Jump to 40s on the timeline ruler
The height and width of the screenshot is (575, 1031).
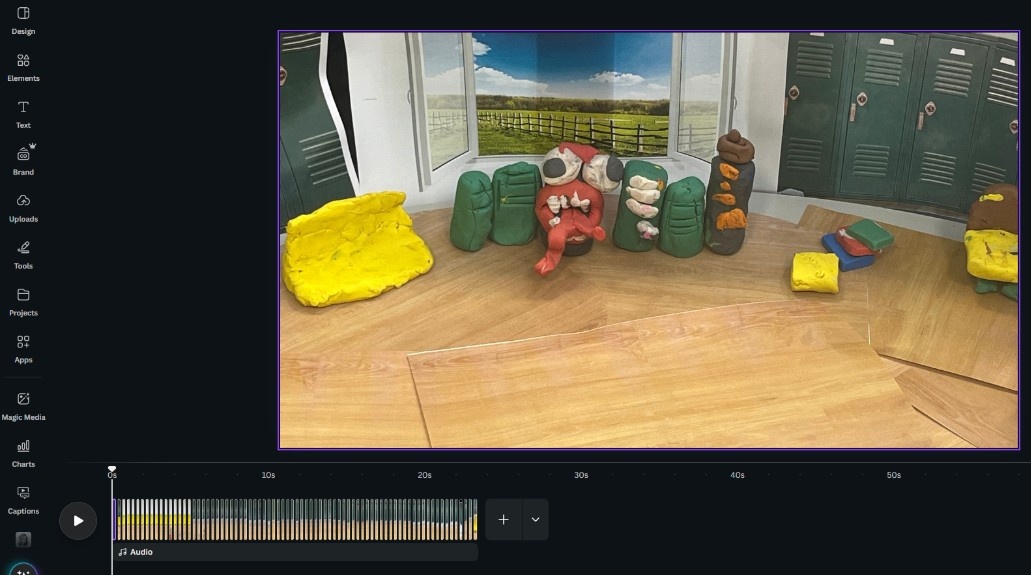[737, 475]
